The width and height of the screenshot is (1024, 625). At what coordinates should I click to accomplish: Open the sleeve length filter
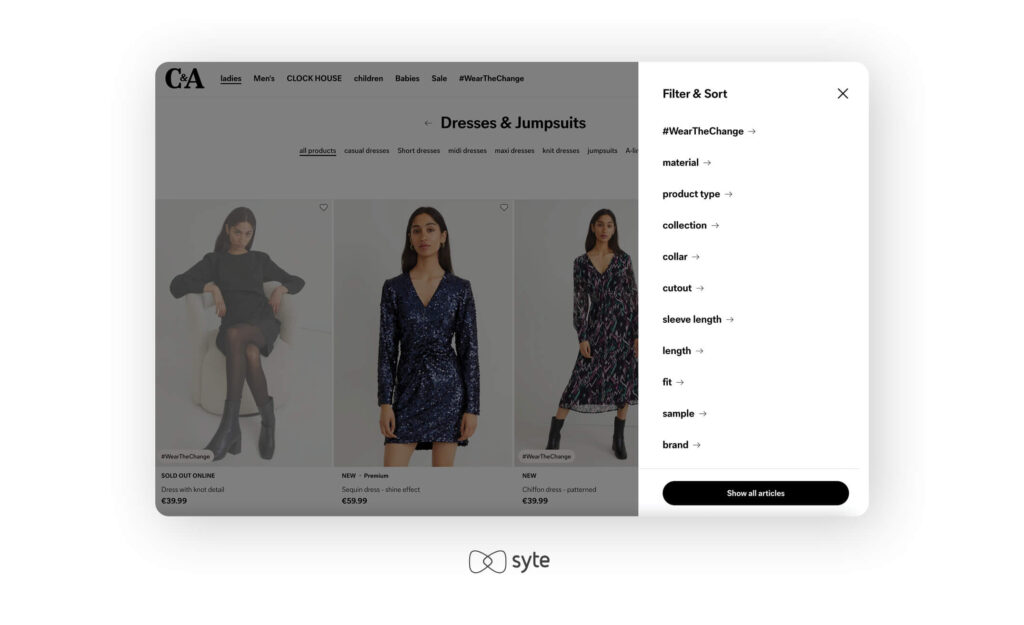tap(697, 319)
